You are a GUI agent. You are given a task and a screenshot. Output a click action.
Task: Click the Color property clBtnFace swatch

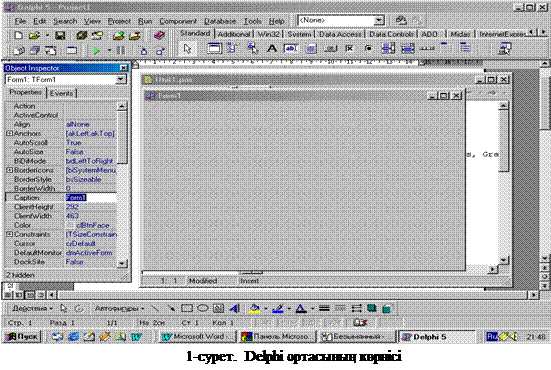[x=70, y=225]
